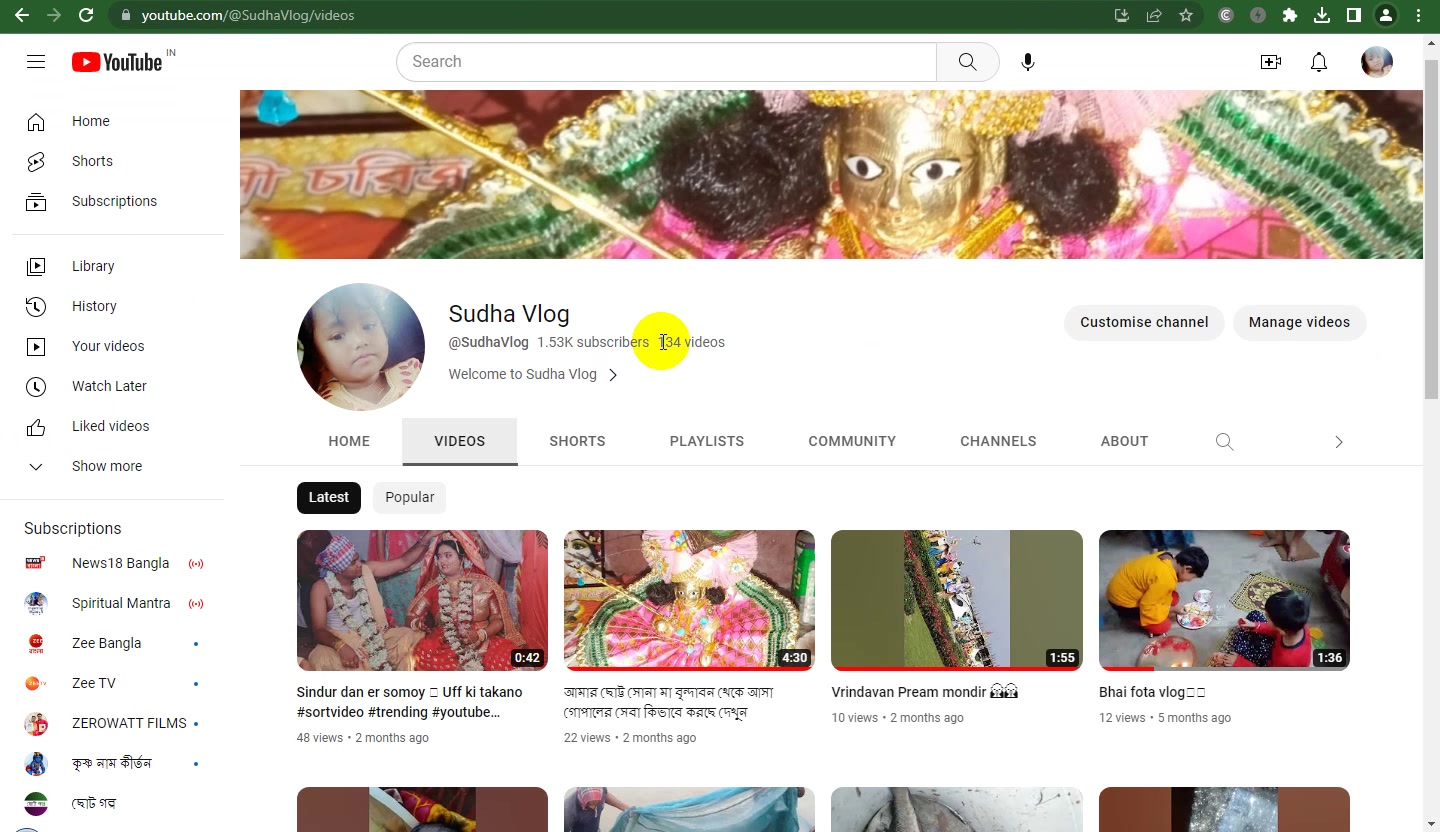Click the Search input field

[667, 62]
